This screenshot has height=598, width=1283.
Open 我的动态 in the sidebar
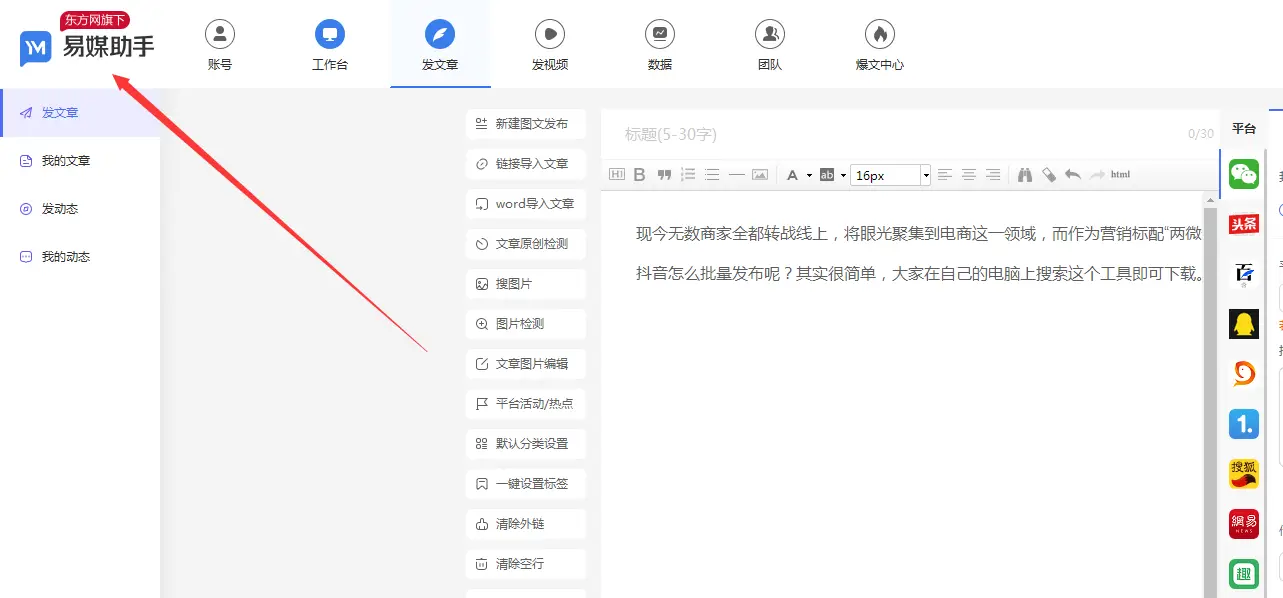(80, 257)
